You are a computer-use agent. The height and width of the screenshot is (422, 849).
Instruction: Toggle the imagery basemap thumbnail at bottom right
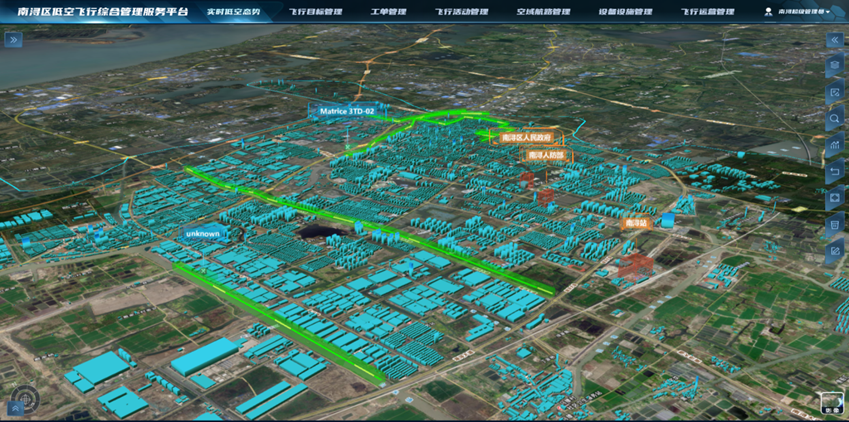832,402
